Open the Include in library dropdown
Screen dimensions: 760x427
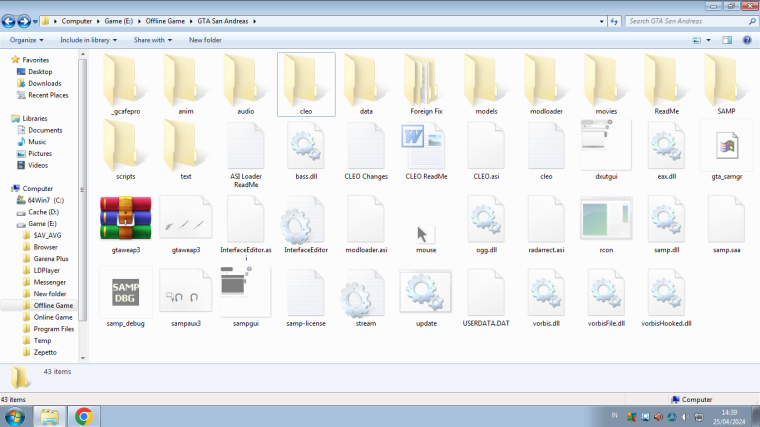click(x=88, y=40)
